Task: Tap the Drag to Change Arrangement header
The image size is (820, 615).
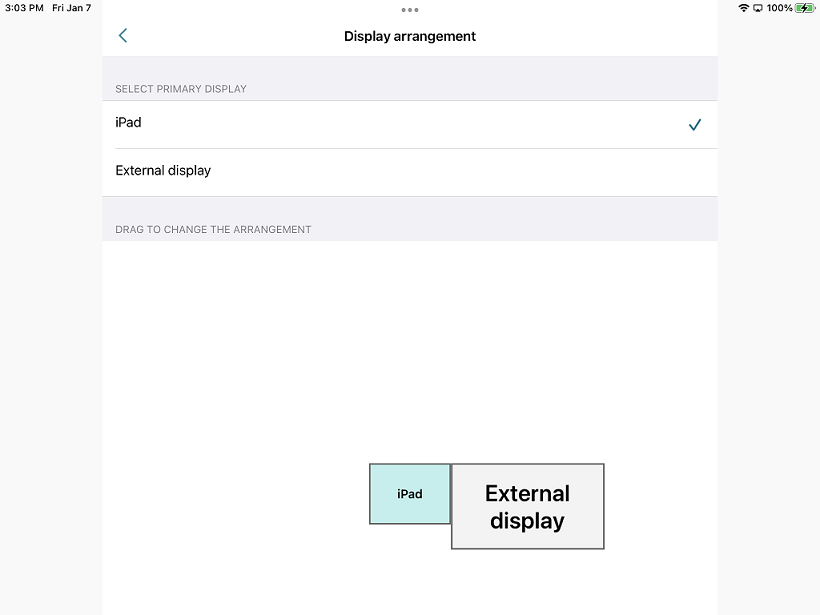Action: 213,230
